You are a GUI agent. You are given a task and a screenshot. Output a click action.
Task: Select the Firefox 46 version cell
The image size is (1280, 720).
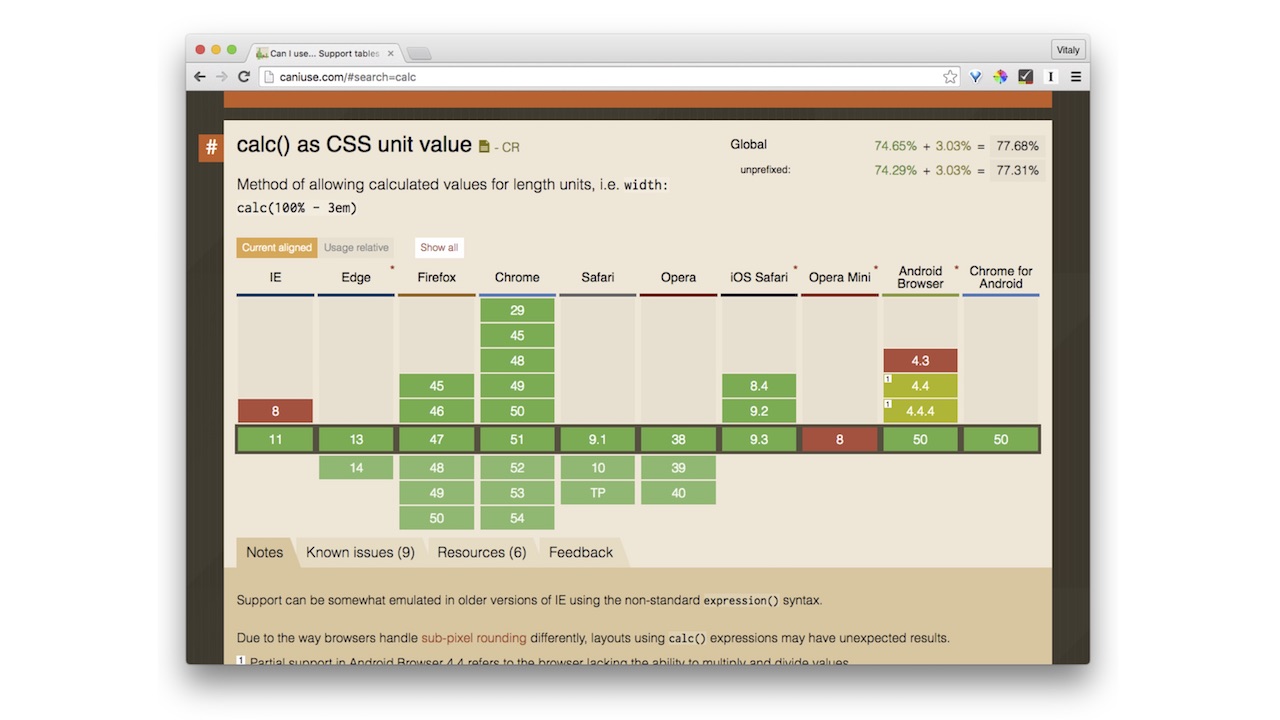pyautogui.click(x=437, y=411)
